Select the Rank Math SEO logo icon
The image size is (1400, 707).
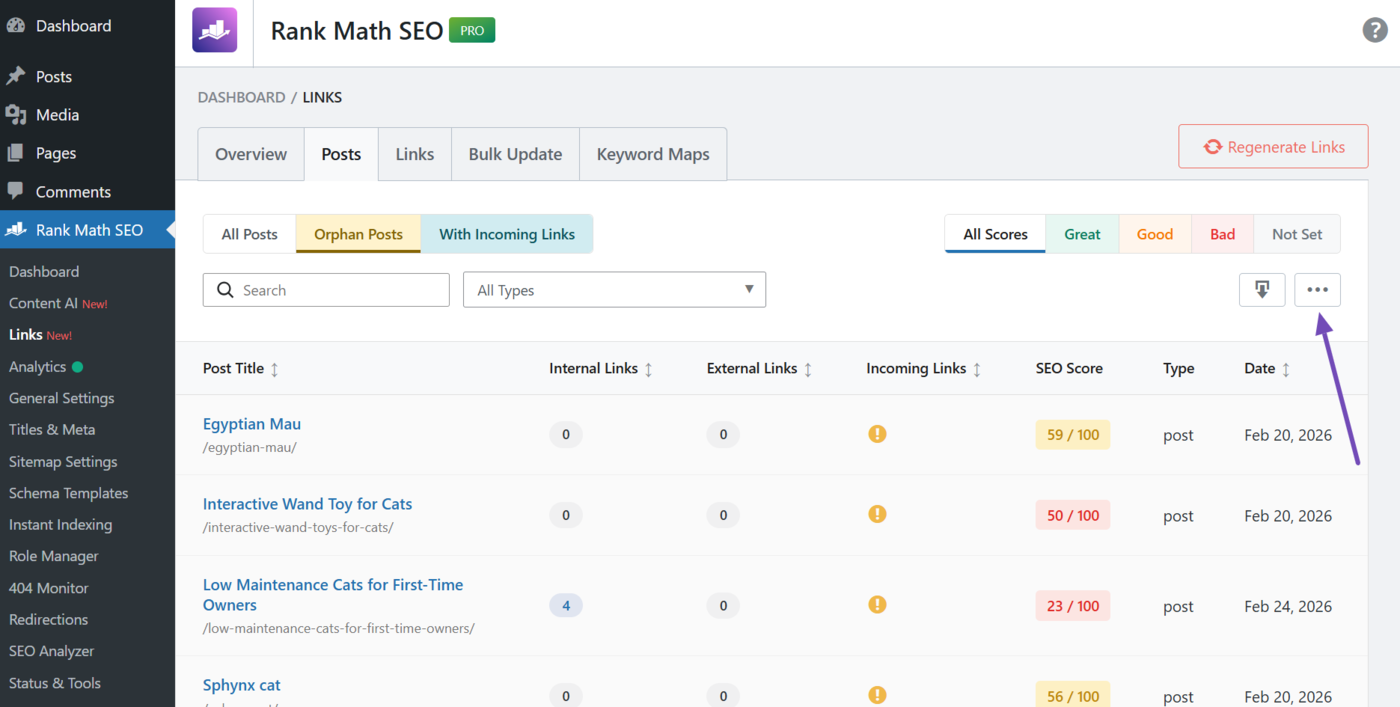[214, 30]
